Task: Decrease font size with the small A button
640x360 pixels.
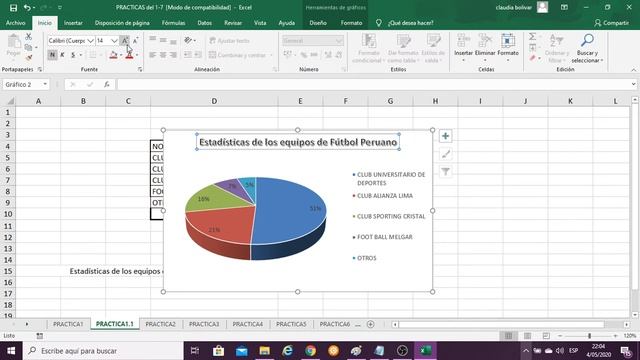Action: click(x=136, y=40)
